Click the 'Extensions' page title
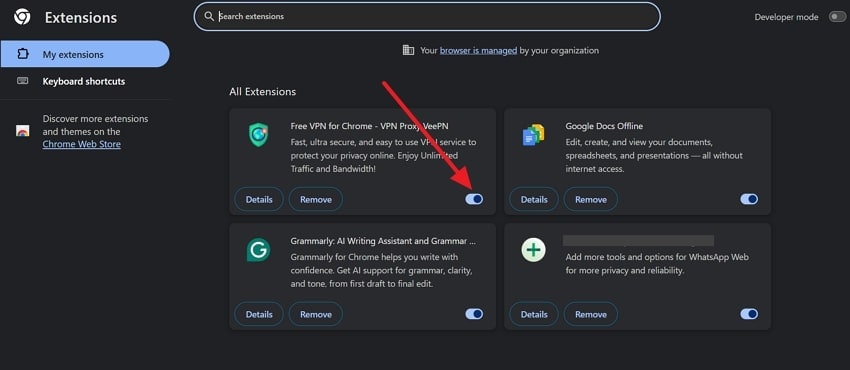Viewport: 850px width, 370px height. click(x=81, y=17)
